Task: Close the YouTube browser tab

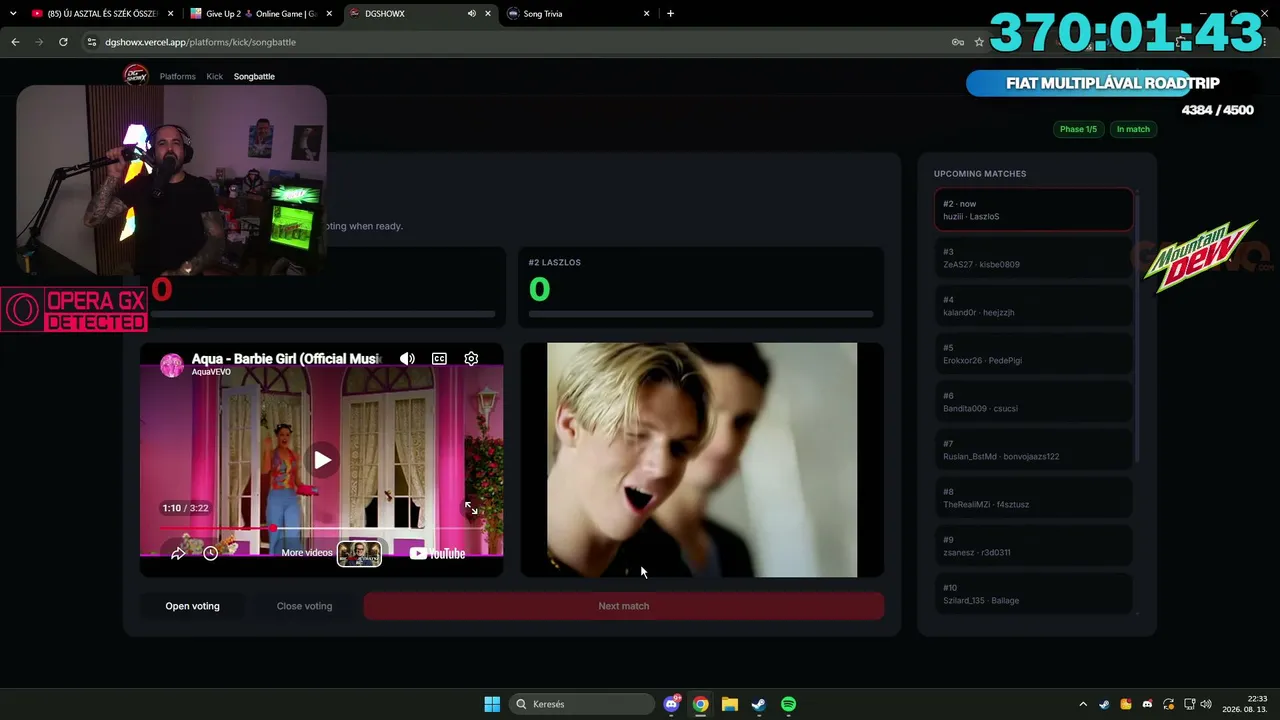Action: (170, 14)
